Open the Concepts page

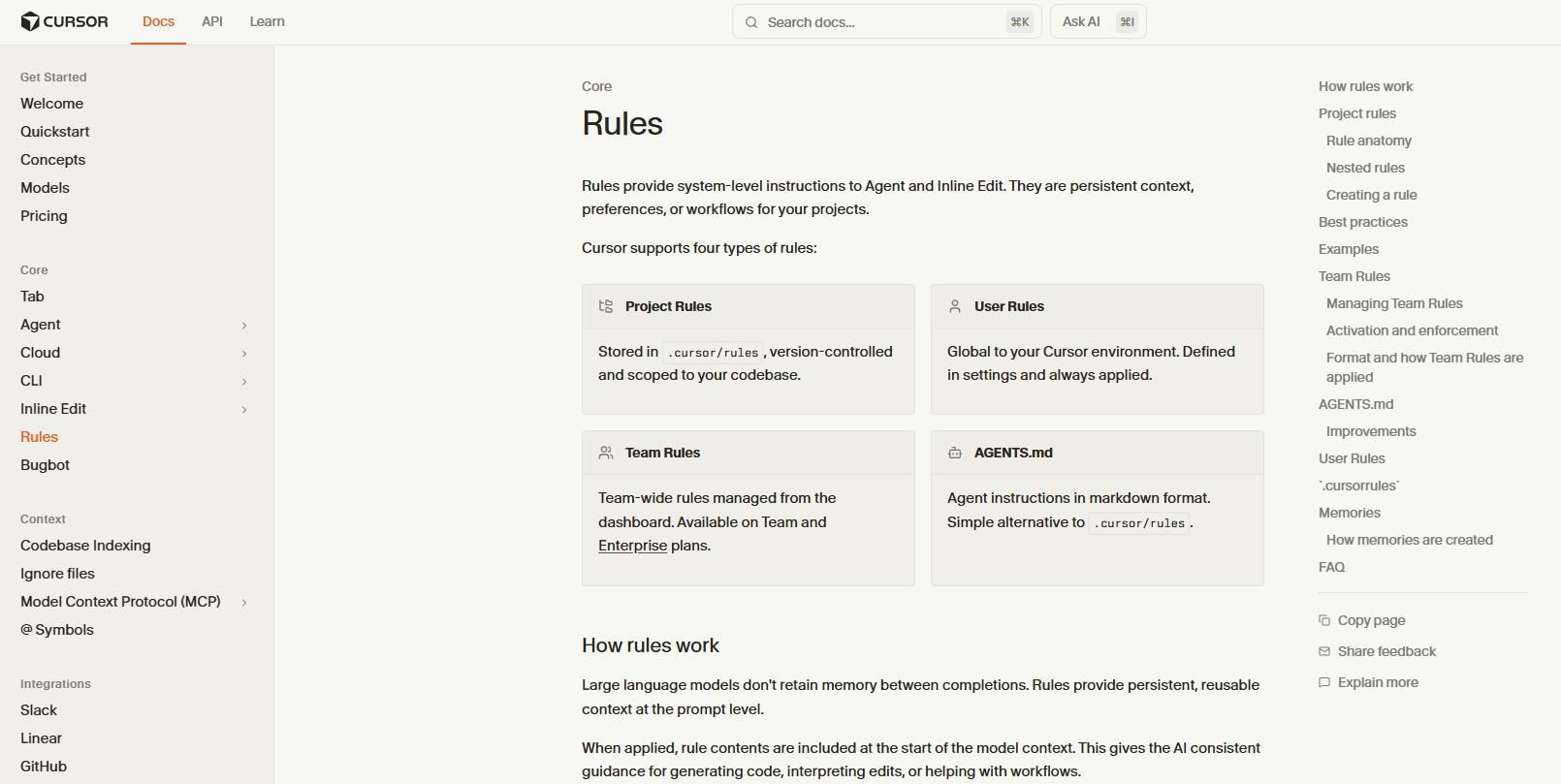(x=52, y=160)
